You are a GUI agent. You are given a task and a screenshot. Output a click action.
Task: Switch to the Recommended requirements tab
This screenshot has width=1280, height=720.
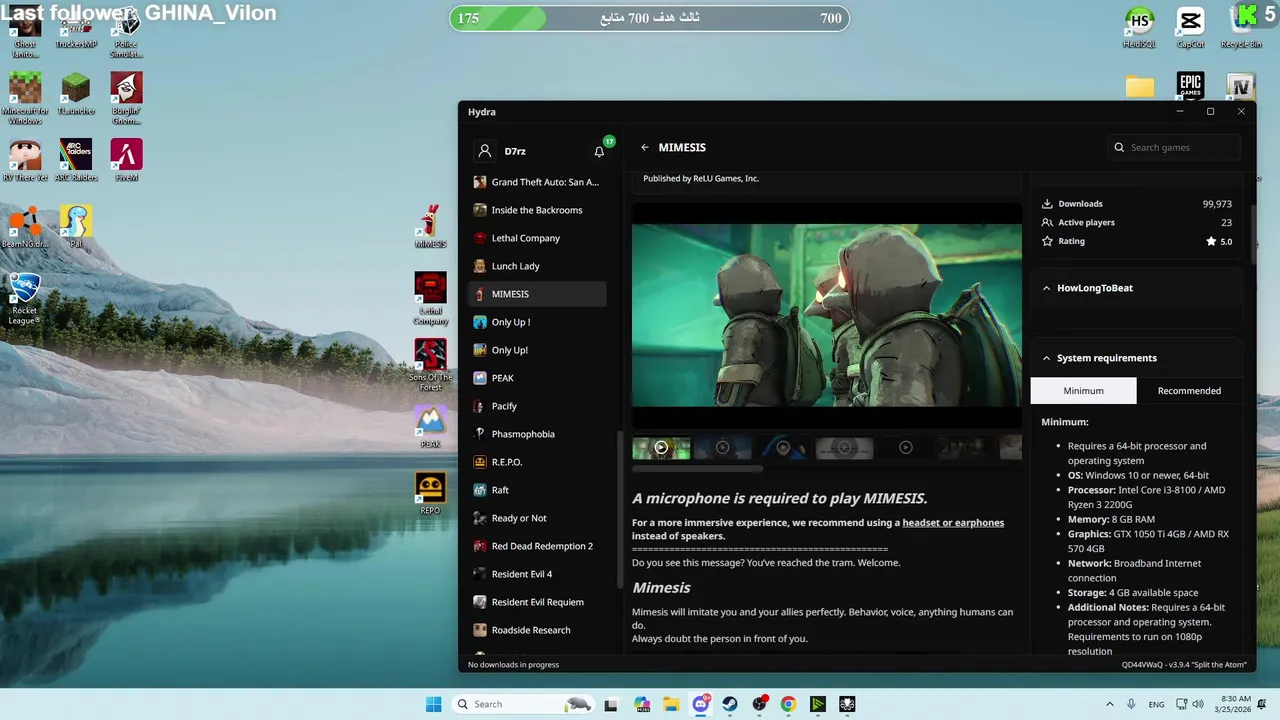point(1189,391)
